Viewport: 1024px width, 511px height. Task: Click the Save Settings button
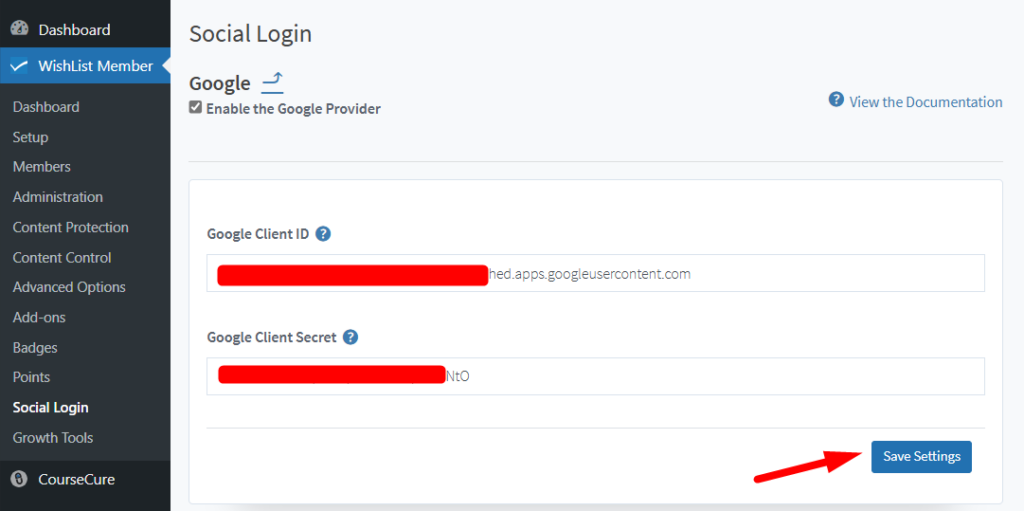921,456
